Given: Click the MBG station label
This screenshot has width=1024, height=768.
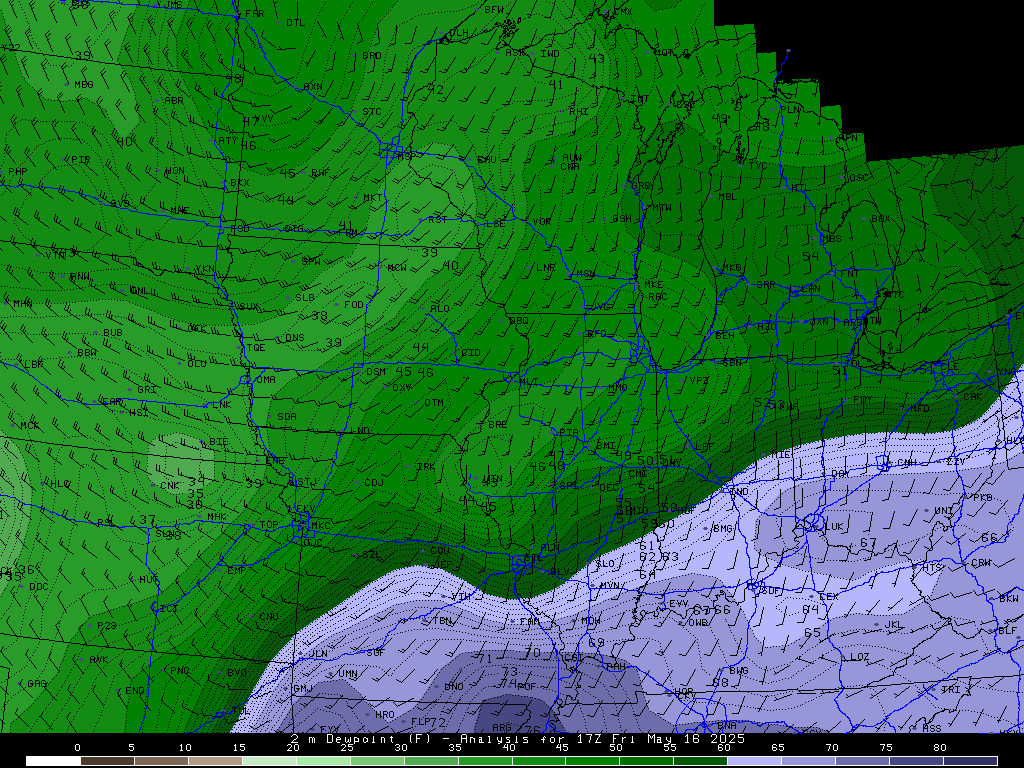Looking at the screenshot, I should click(84, 85).
